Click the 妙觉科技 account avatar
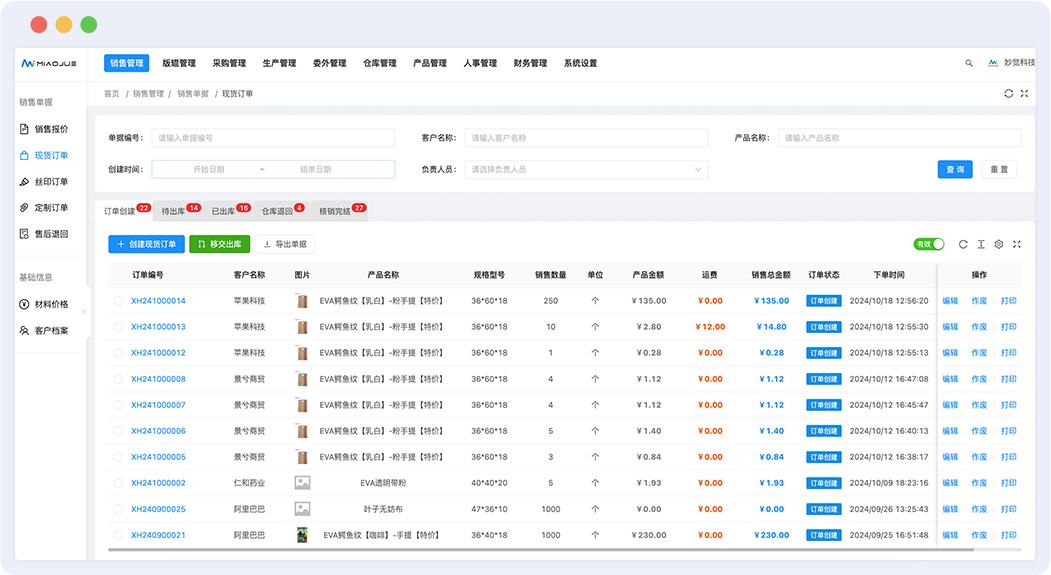1051x575 pixels. (993, 63)
